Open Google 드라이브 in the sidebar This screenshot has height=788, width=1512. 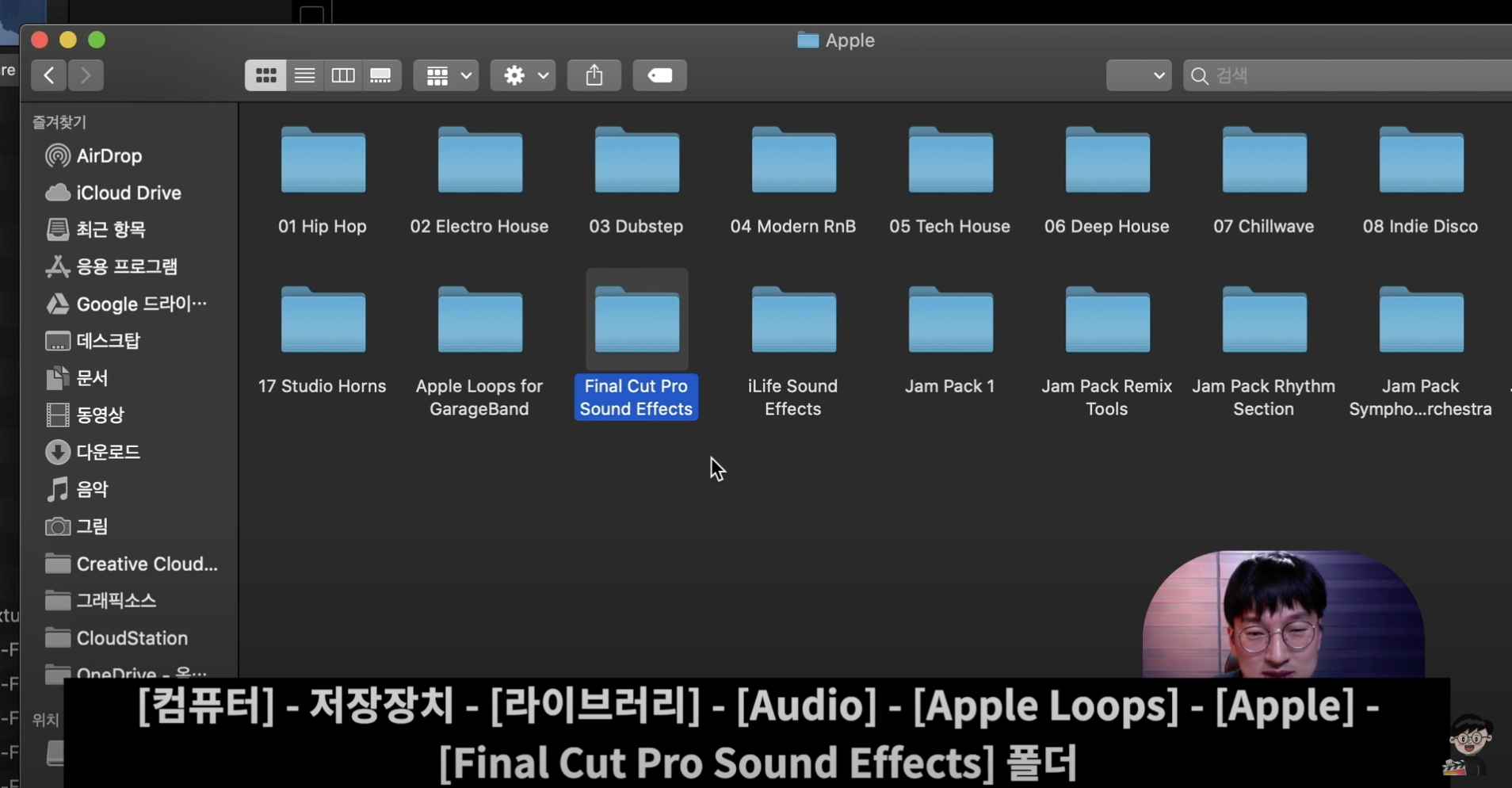point(126,304)
